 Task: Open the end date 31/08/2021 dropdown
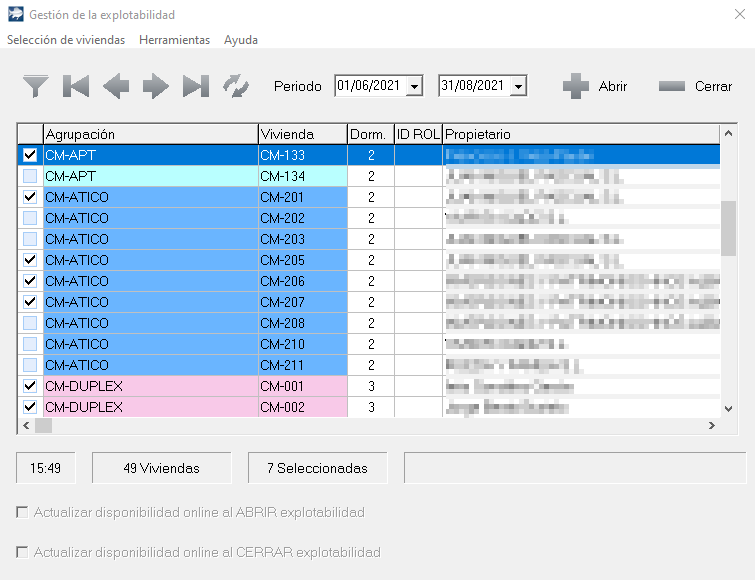click(x=518, y=87)
